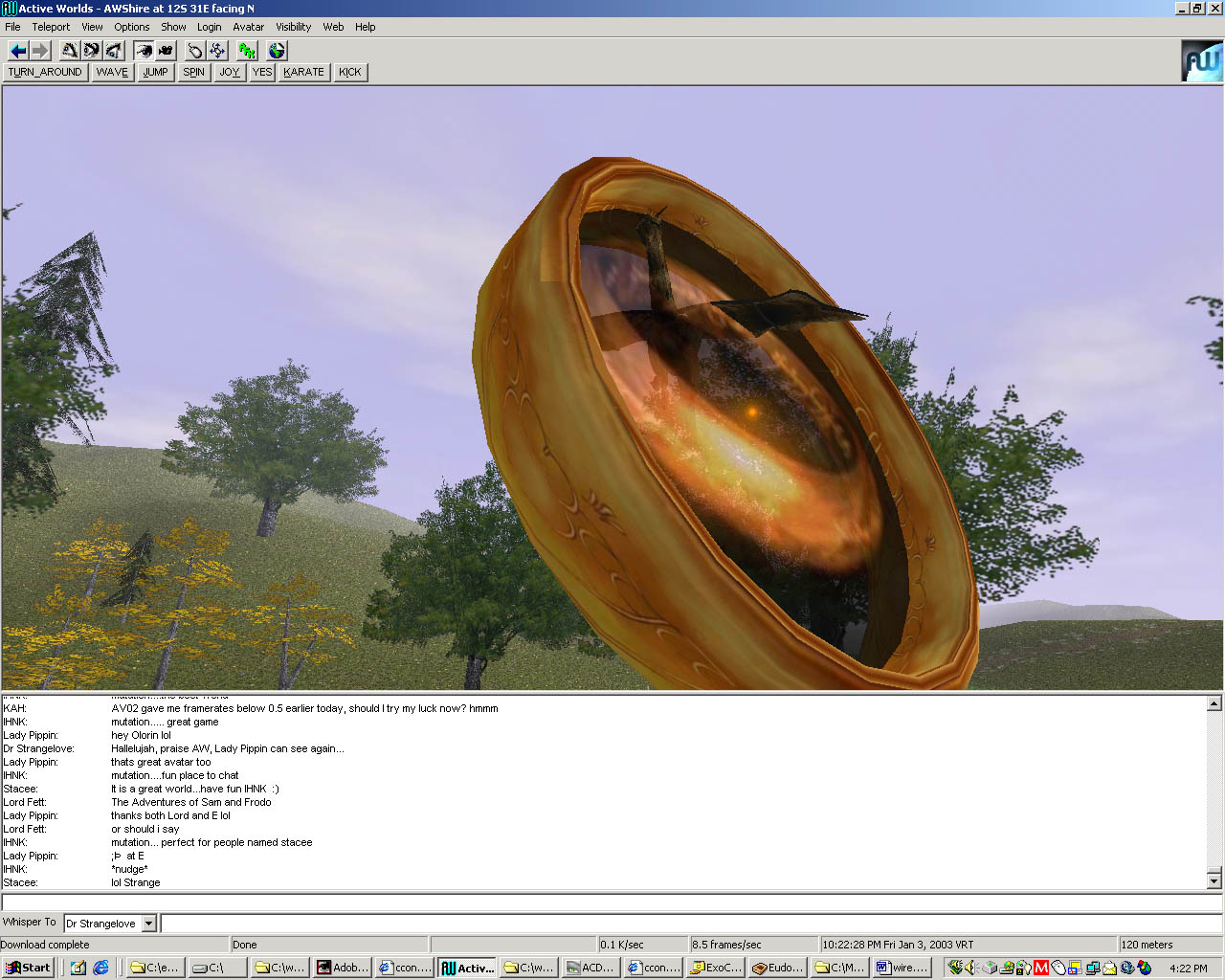Click the chat scrollbar down arrow
The height and width of the screenshot is (980, 1225).
(x=1214, y=880)
